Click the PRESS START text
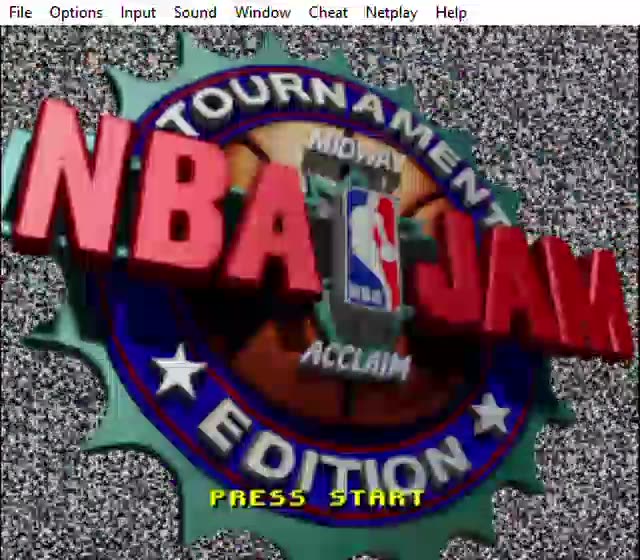The image size is (640, 560). pyautogui.click(x=317, y=498)
